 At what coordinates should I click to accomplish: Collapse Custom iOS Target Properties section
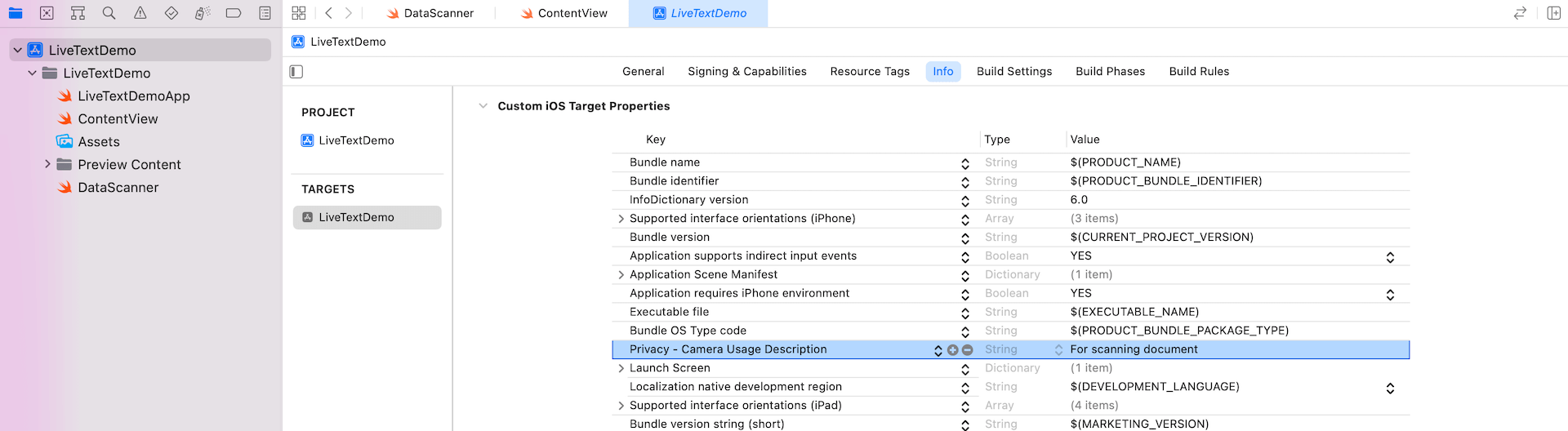[x=483, y=106]
